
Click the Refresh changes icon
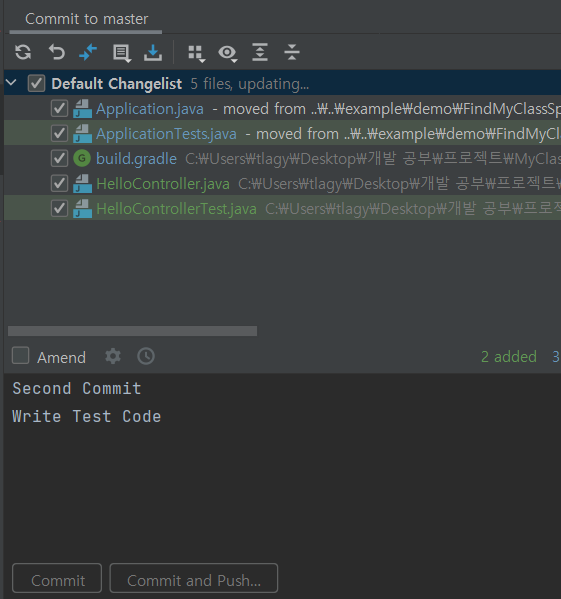pos(23,52)
